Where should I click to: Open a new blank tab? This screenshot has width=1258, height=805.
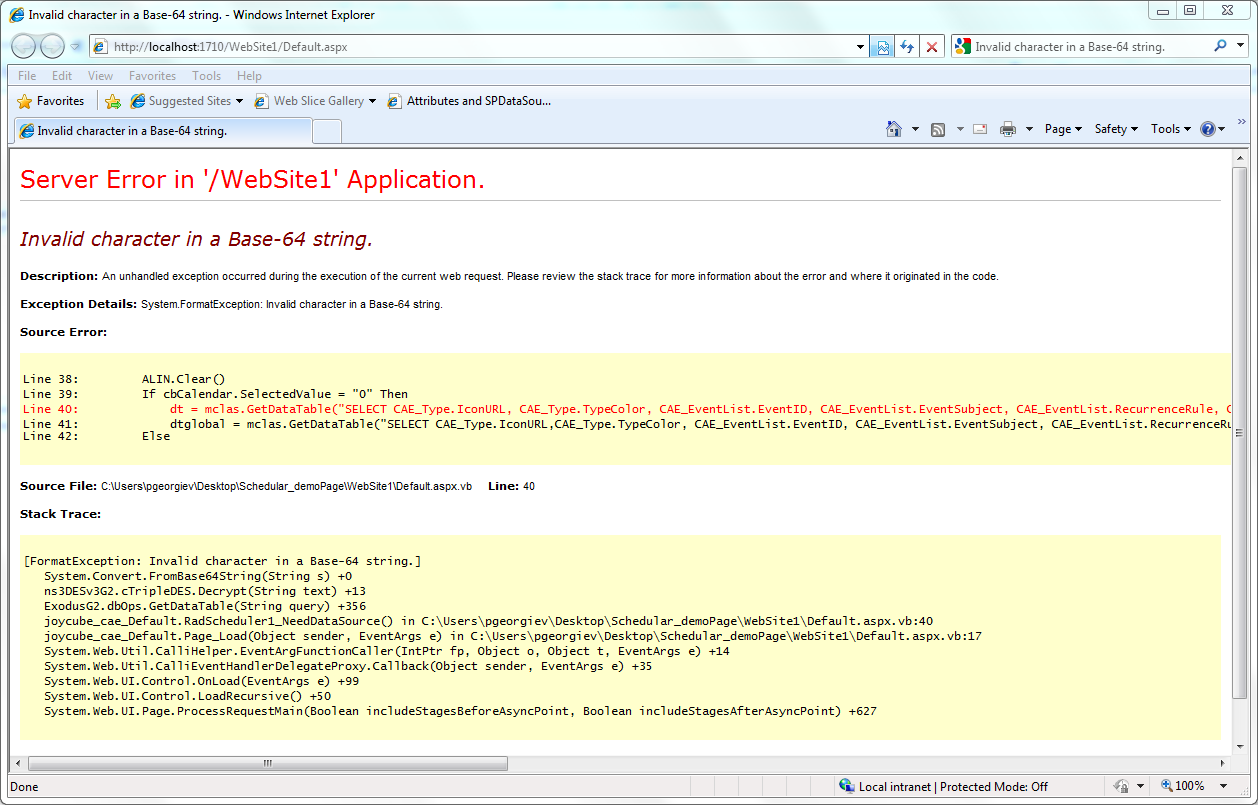click(x=327, y=131)
